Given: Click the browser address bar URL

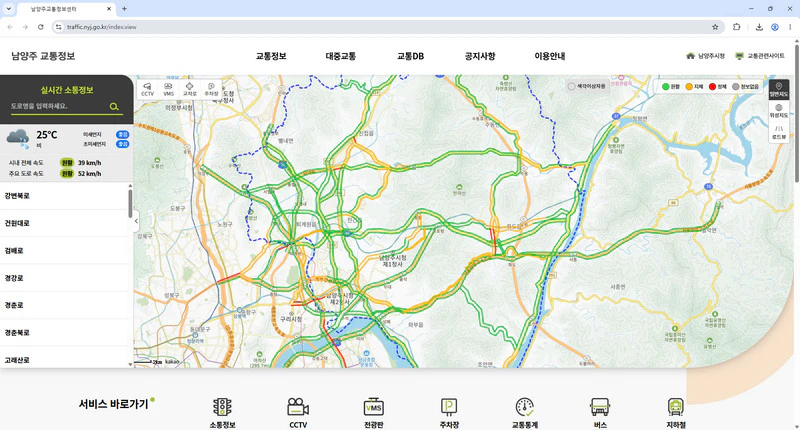Looking at the screenshot, I should (102, 27).
